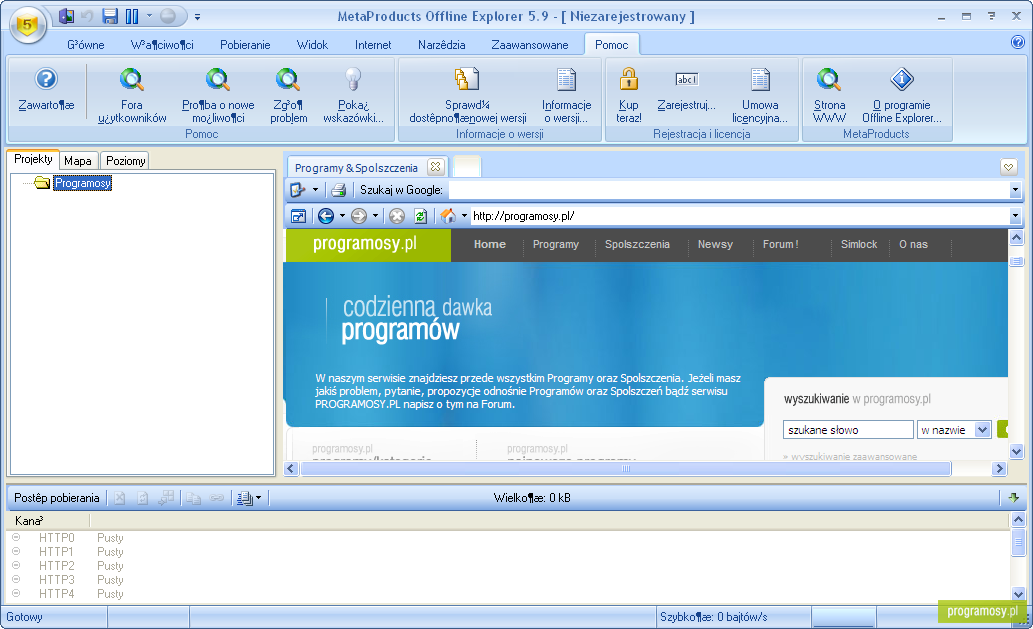1033x629 pixels.
Task: Select the Widok ribbon tab
Action: coord(312,45)
